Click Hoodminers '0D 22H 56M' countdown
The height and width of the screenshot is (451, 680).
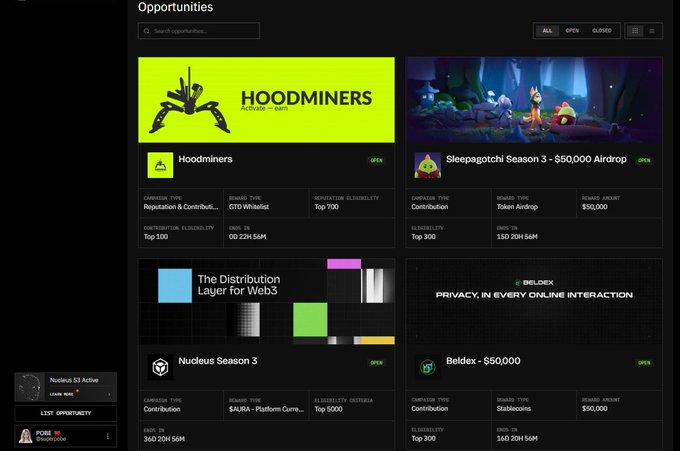248,237
